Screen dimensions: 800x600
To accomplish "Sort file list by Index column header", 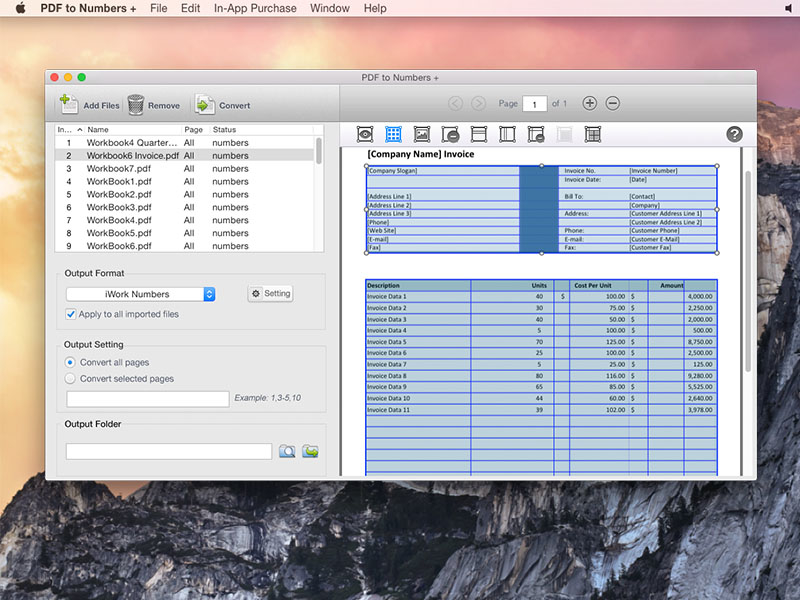I will 69,130.
